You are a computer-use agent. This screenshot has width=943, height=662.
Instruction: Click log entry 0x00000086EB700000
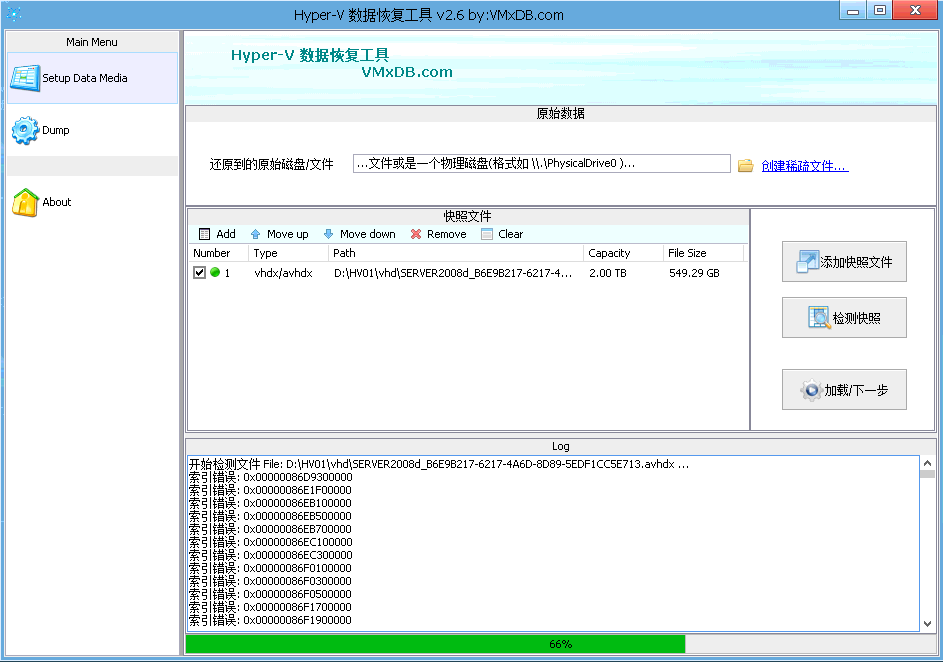coord(271,529)
